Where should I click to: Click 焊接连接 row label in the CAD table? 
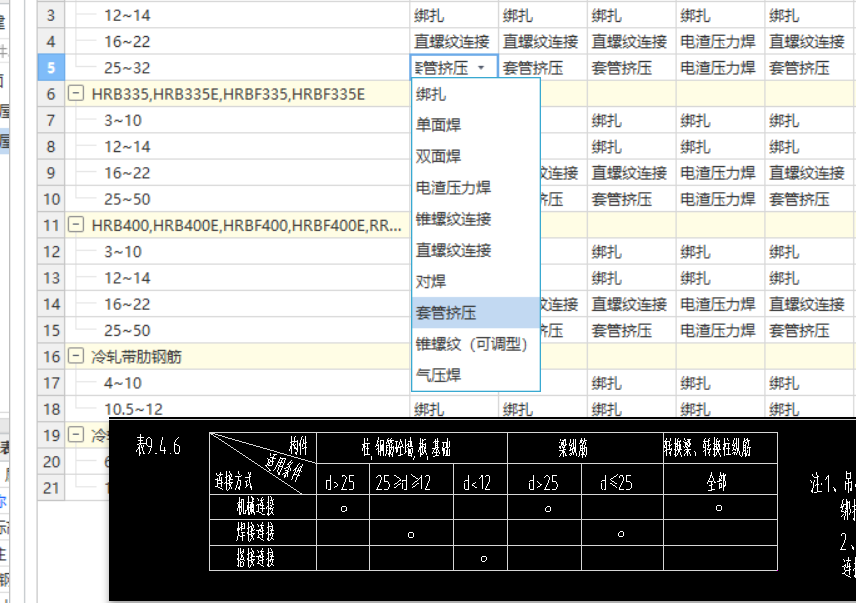(x=255, y=532)
